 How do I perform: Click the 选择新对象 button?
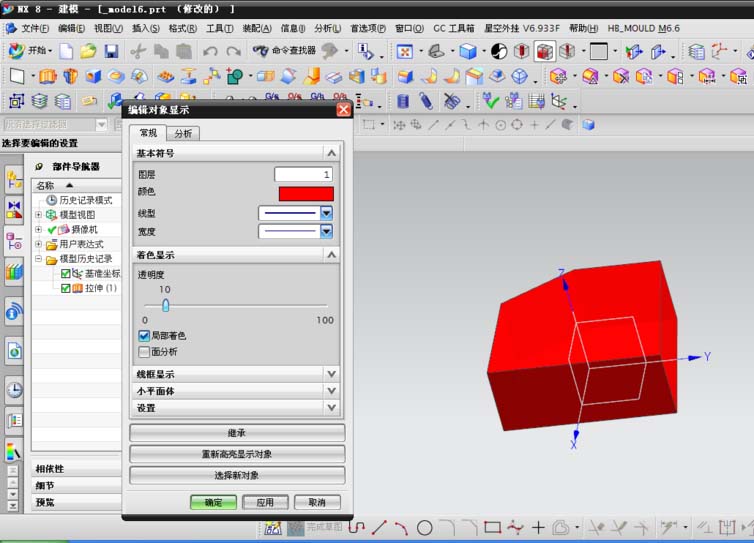tap(237, 475)
